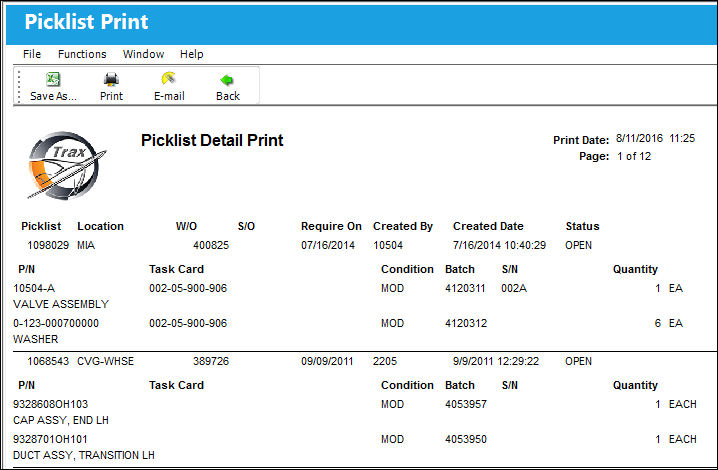Viewport: 718px width, 470px height.
Task: Open the File menu
Action: [x=32, y=54]
